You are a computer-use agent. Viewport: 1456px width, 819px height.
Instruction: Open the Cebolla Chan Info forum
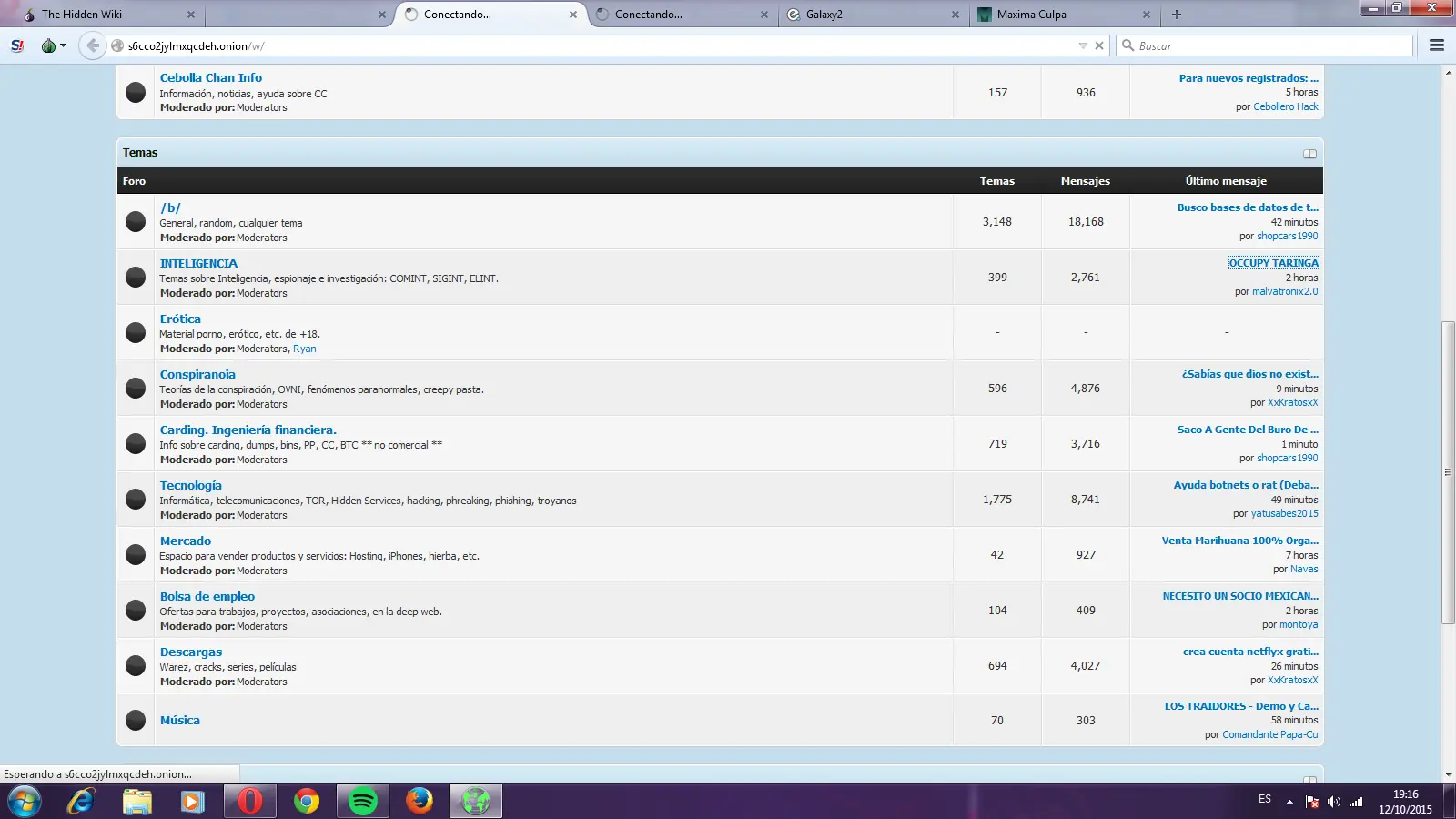pos(211,78)
